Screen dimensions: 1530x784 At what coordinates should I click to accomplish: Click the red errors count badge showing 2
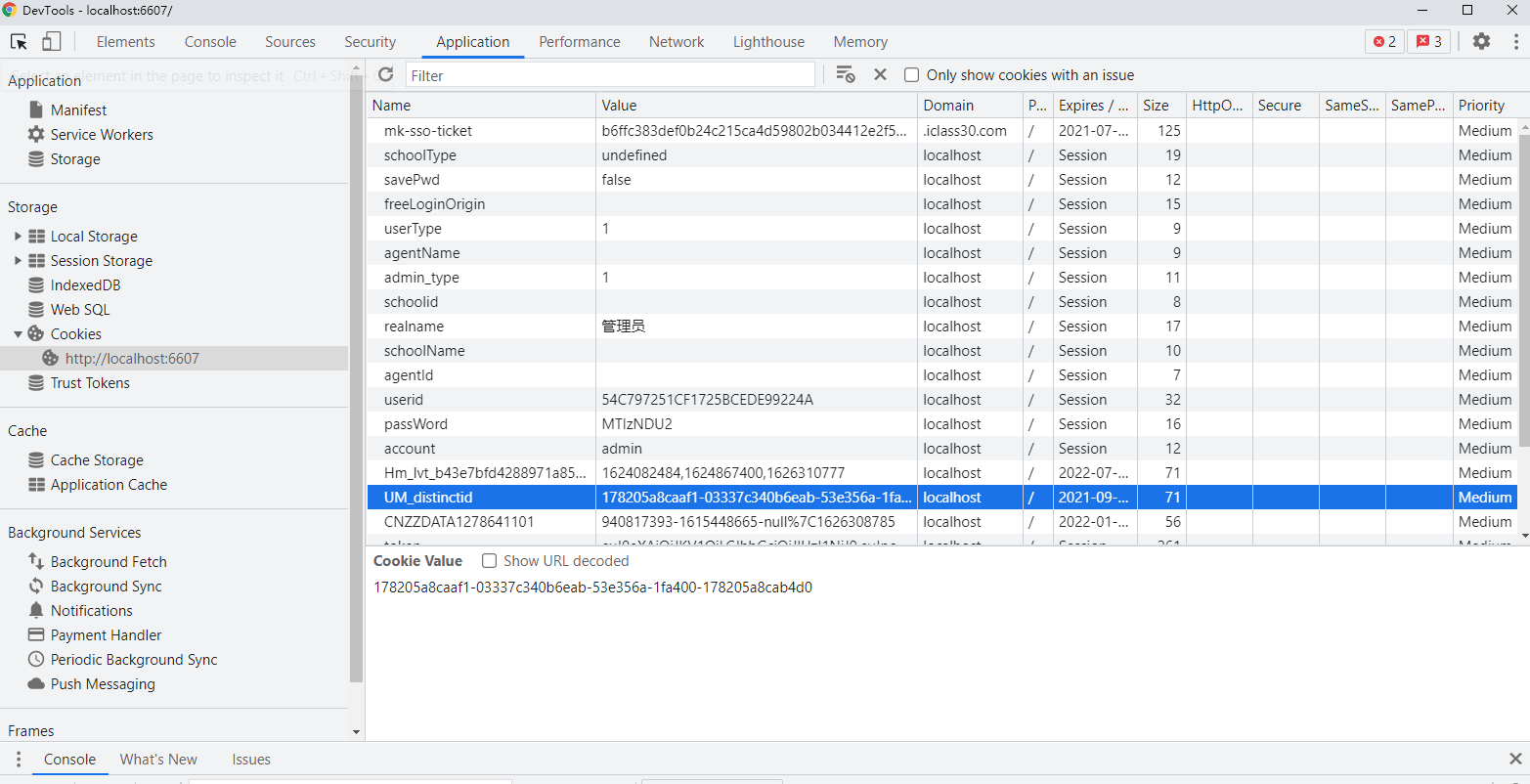[1384, 41]
